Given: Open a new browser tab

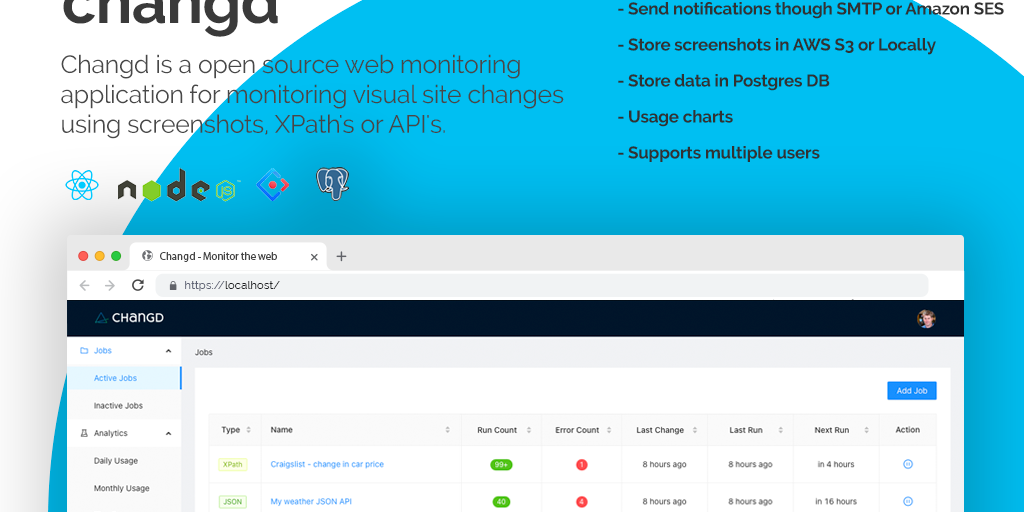Looking at the screenshot, I should coord(341,256).
